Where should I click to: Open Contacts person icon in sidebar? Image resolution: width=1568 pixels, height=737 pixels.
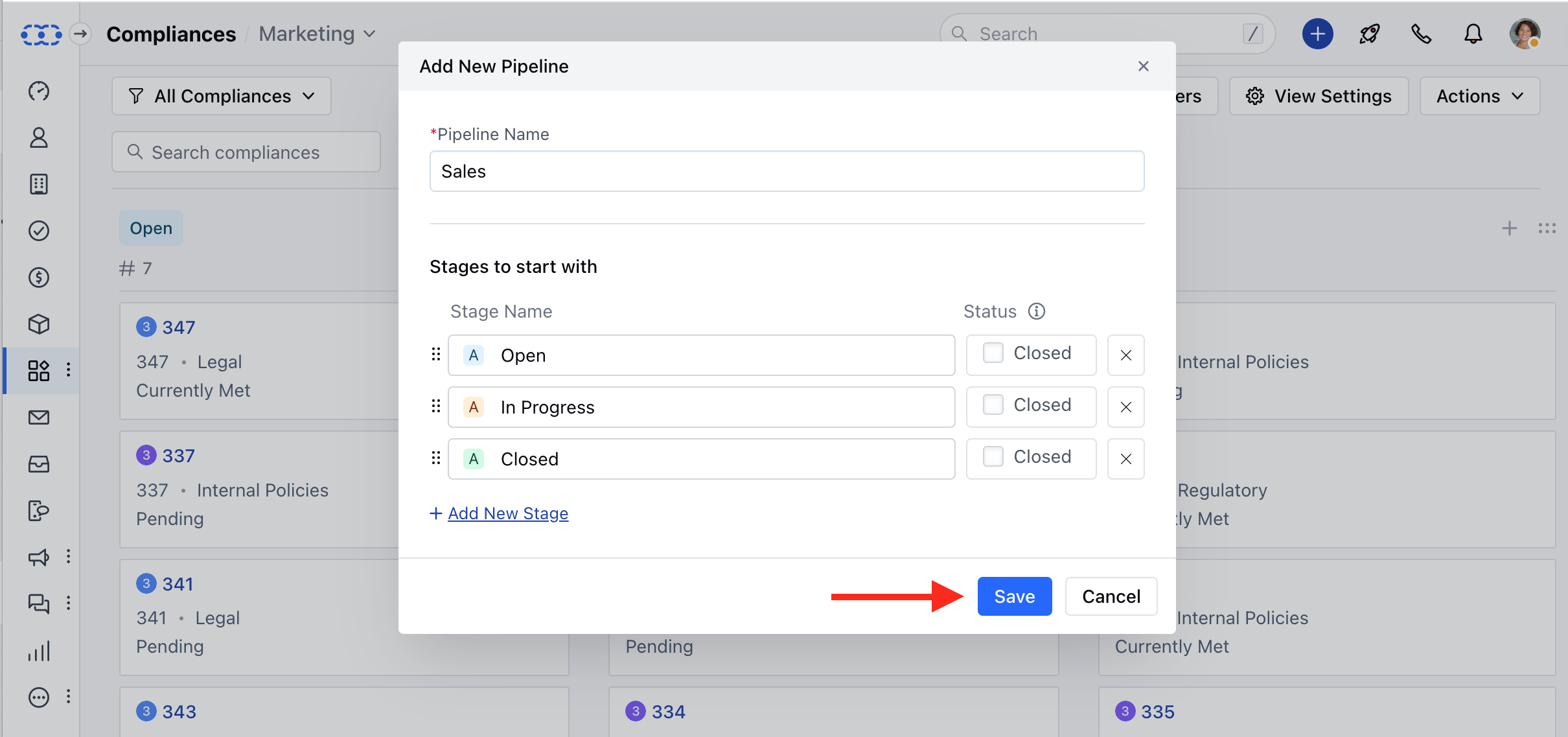(39, 137)
